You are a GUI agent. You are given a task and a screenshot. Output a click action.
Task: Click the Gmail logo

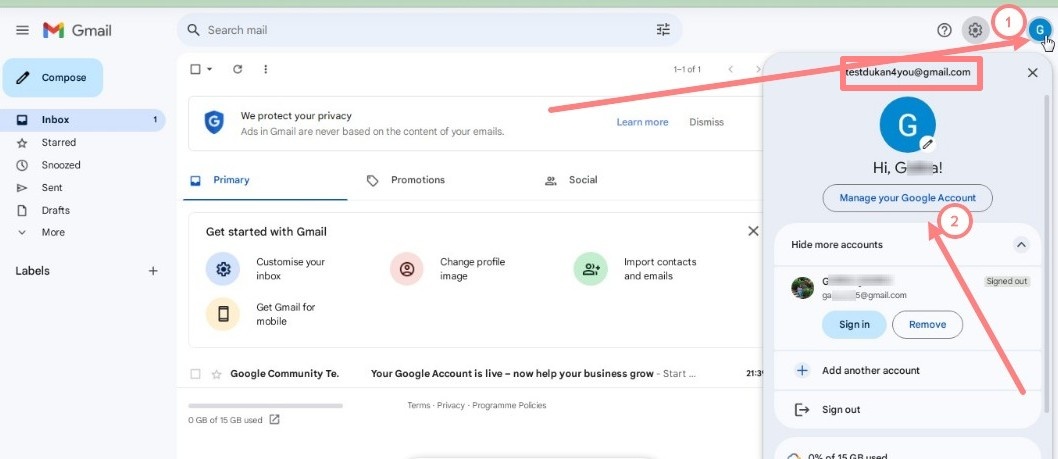(x=77, y=30)
